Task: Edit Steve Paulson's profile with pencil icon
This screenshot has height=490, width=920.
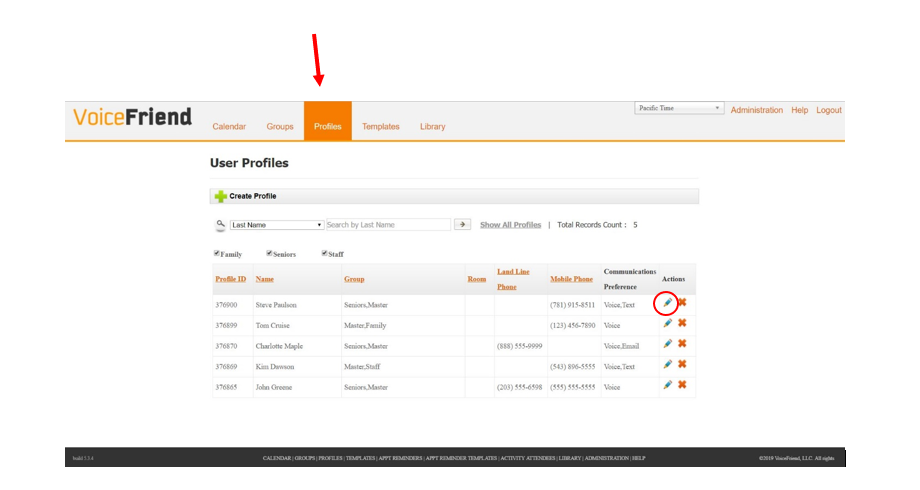Action: pyautogui.click(x=667, y=303)
